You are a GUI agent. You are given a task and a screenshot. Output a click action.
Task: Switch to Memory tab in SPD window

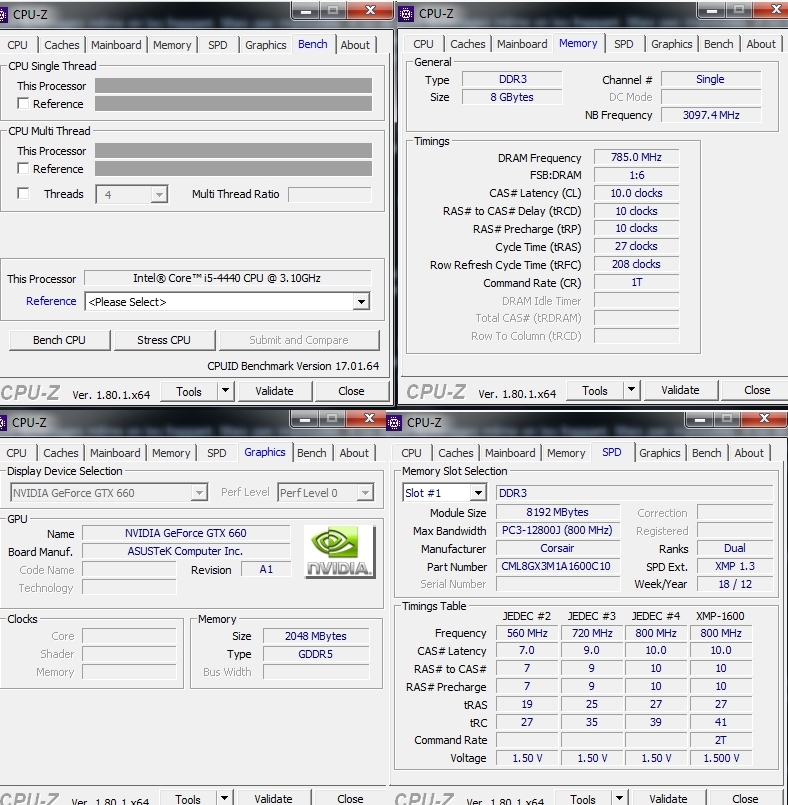[x=566, y=453]
